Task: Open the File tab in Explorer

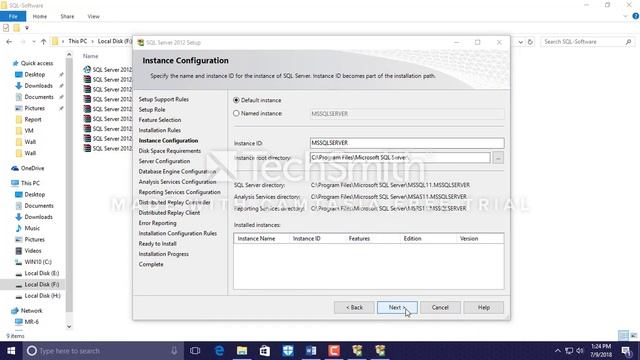Action: [x=13, y=16]
